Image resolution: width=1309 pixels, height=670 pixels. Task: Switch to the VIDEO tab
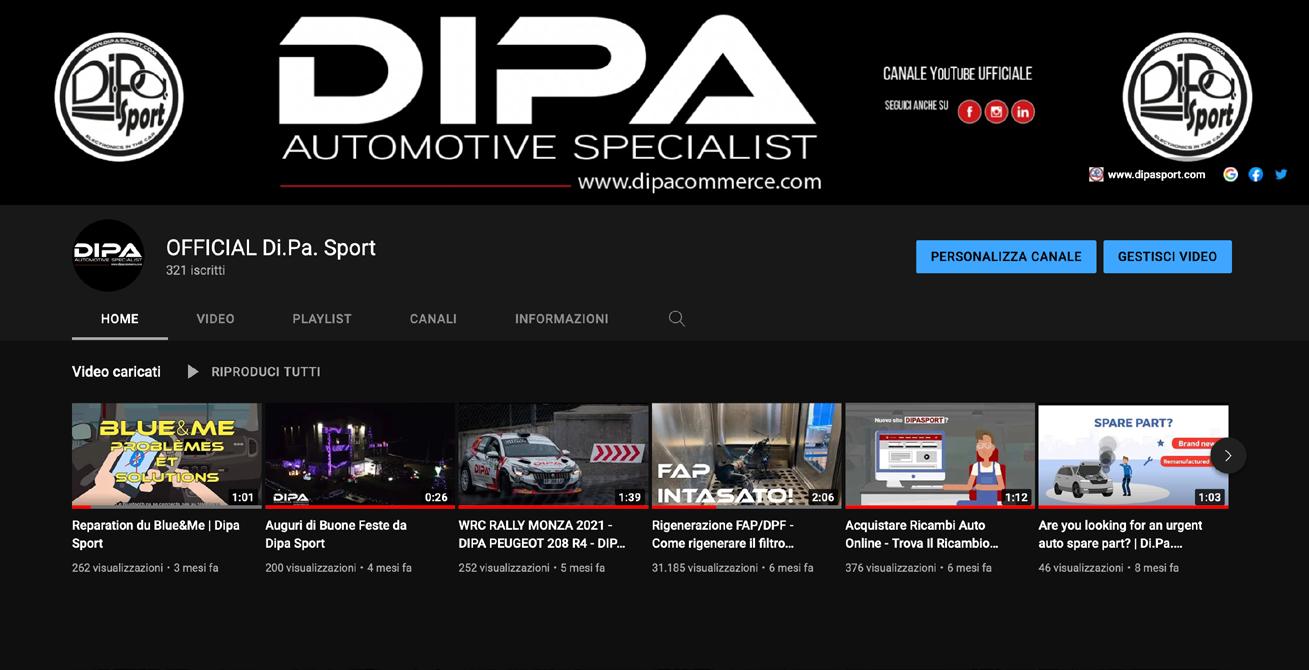[x=216, y=318]
